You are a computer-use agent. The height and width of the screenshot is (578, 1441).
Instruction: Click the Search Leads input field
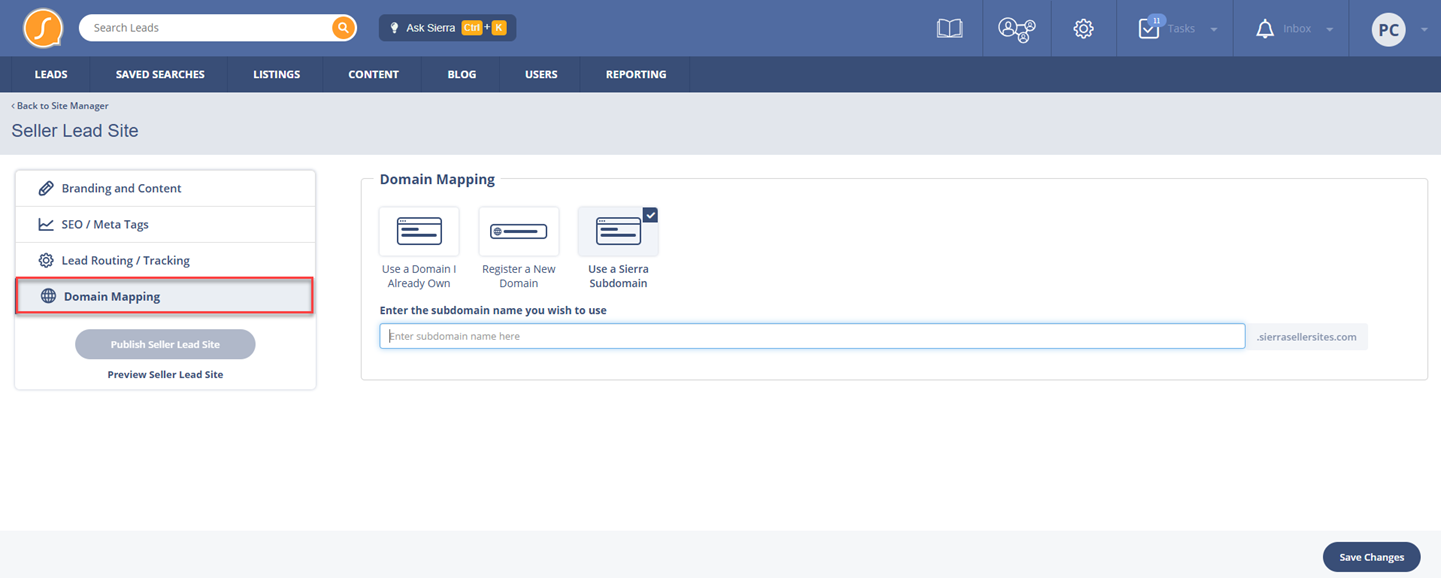pos(208,28)
